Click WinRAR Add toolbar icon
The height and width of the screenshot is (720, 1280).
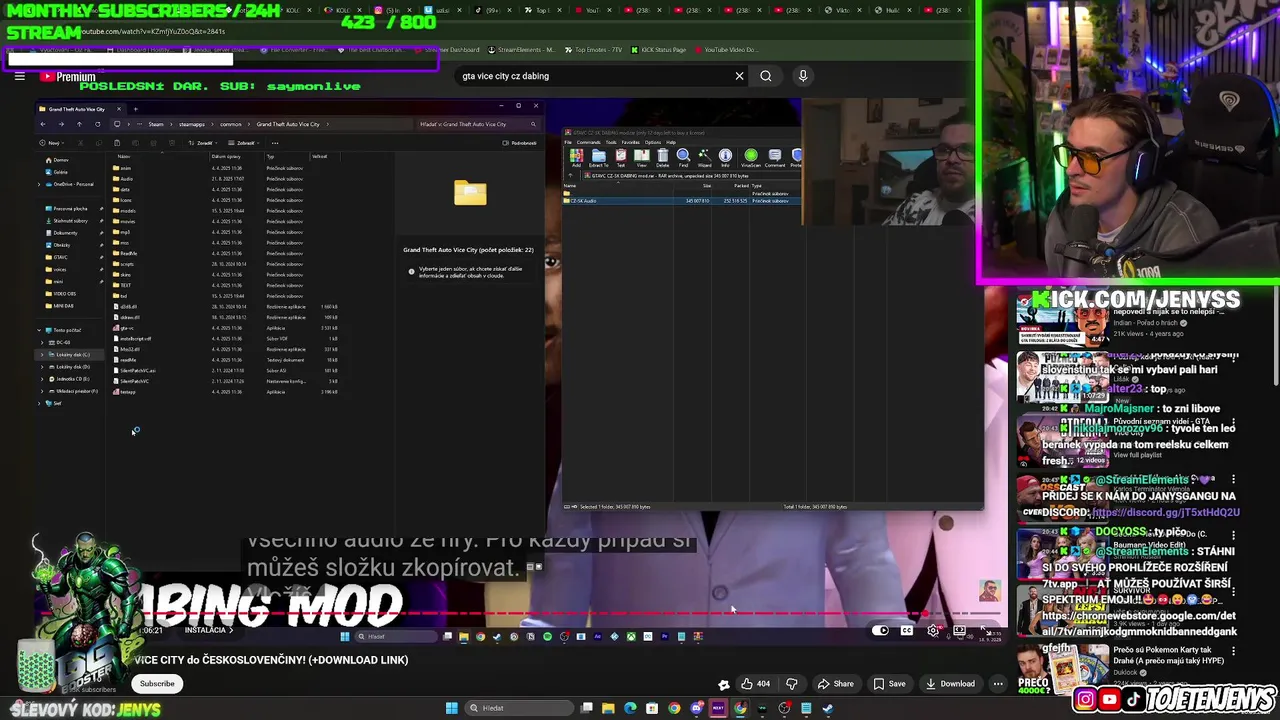click(576, 157)
